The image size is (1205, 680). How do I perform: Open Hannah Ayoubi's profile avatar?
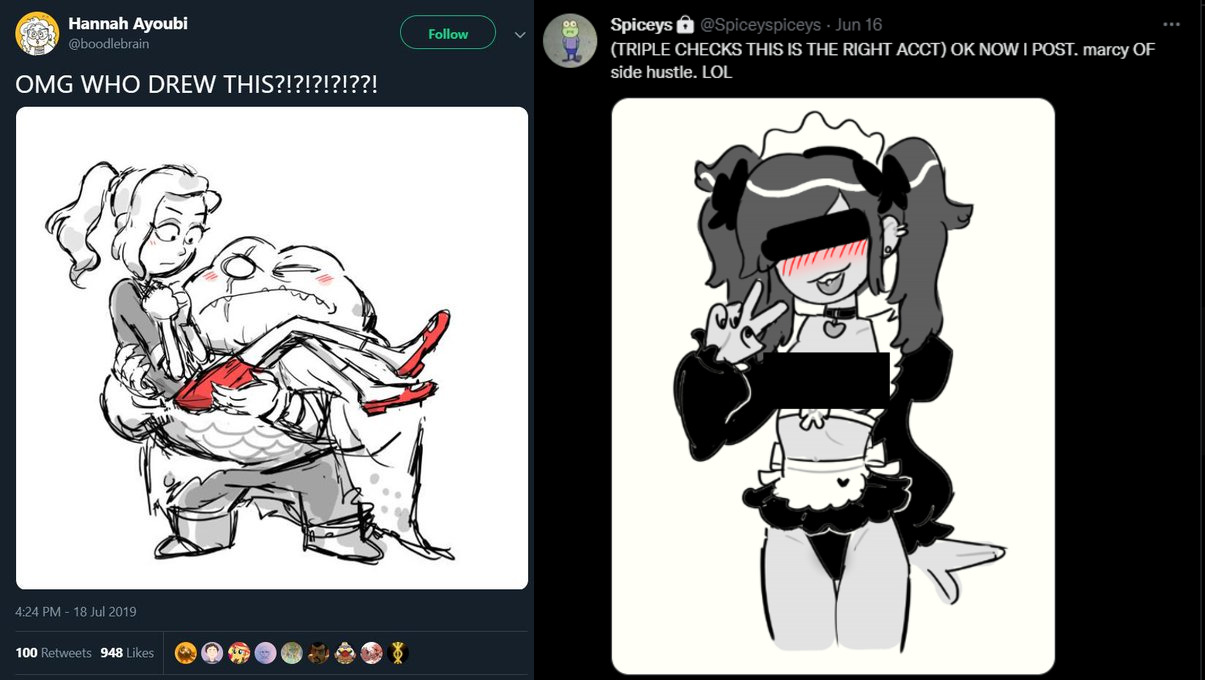pyautogui.click(x=37, y=33)
